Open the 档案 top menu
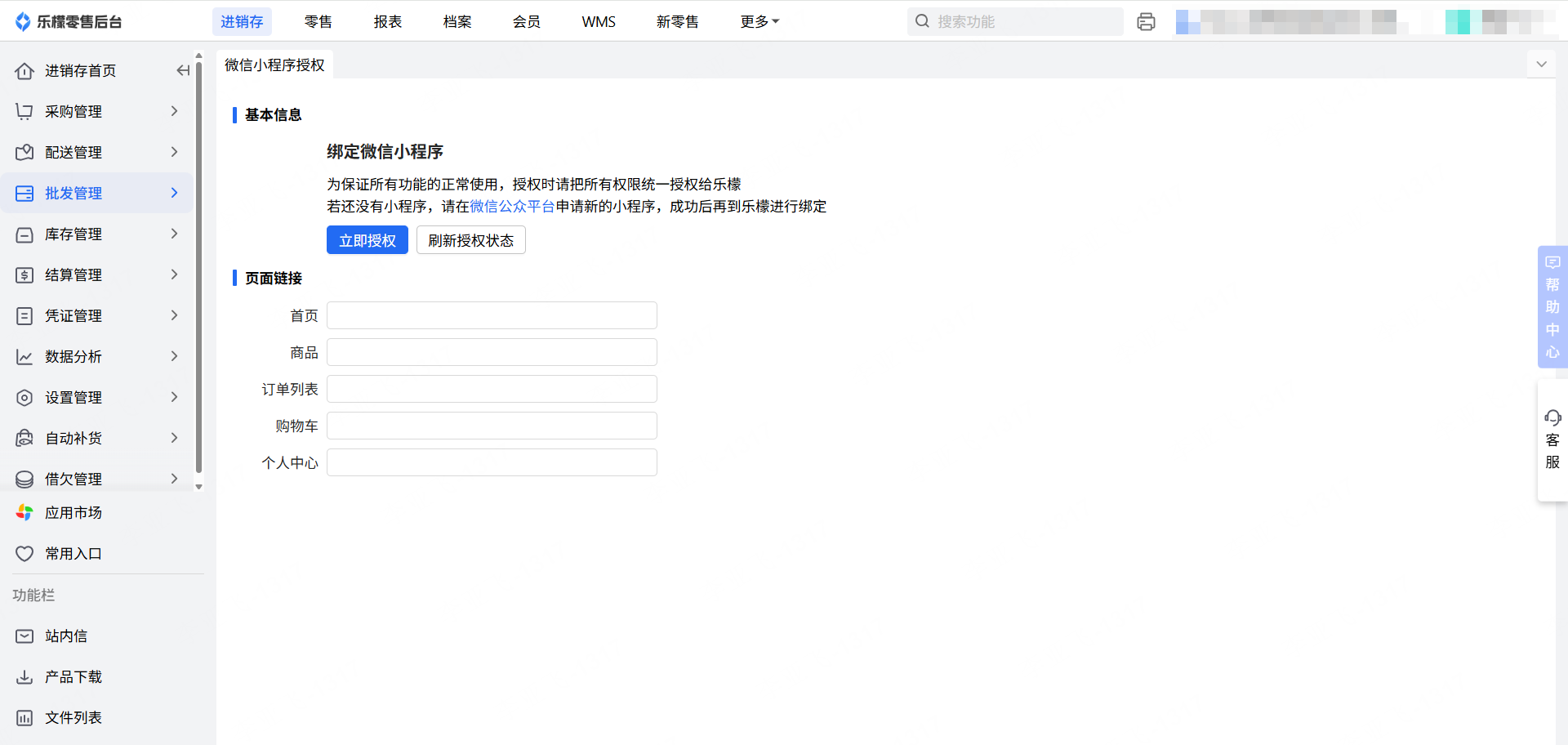 457,22
